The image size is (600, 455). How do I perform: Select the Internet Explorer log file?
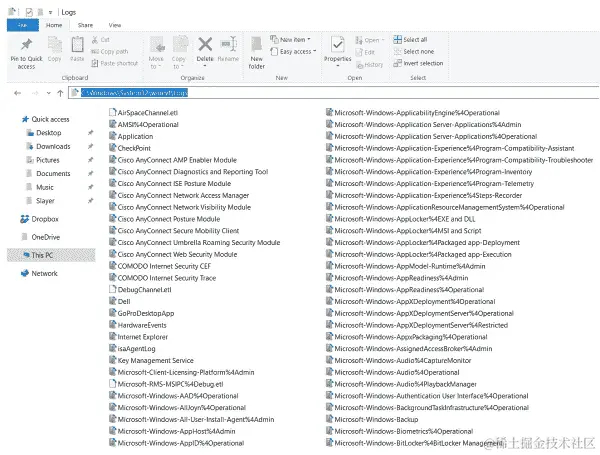pos(139,337)
